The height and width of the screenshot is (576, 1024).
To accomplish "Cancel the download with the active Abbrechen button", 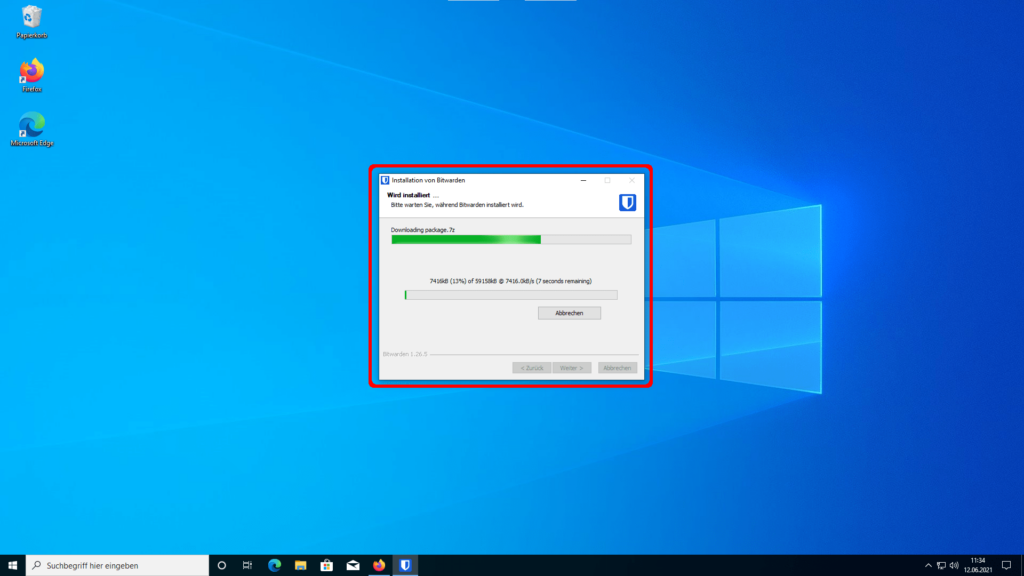I will [x=569, y=313].
